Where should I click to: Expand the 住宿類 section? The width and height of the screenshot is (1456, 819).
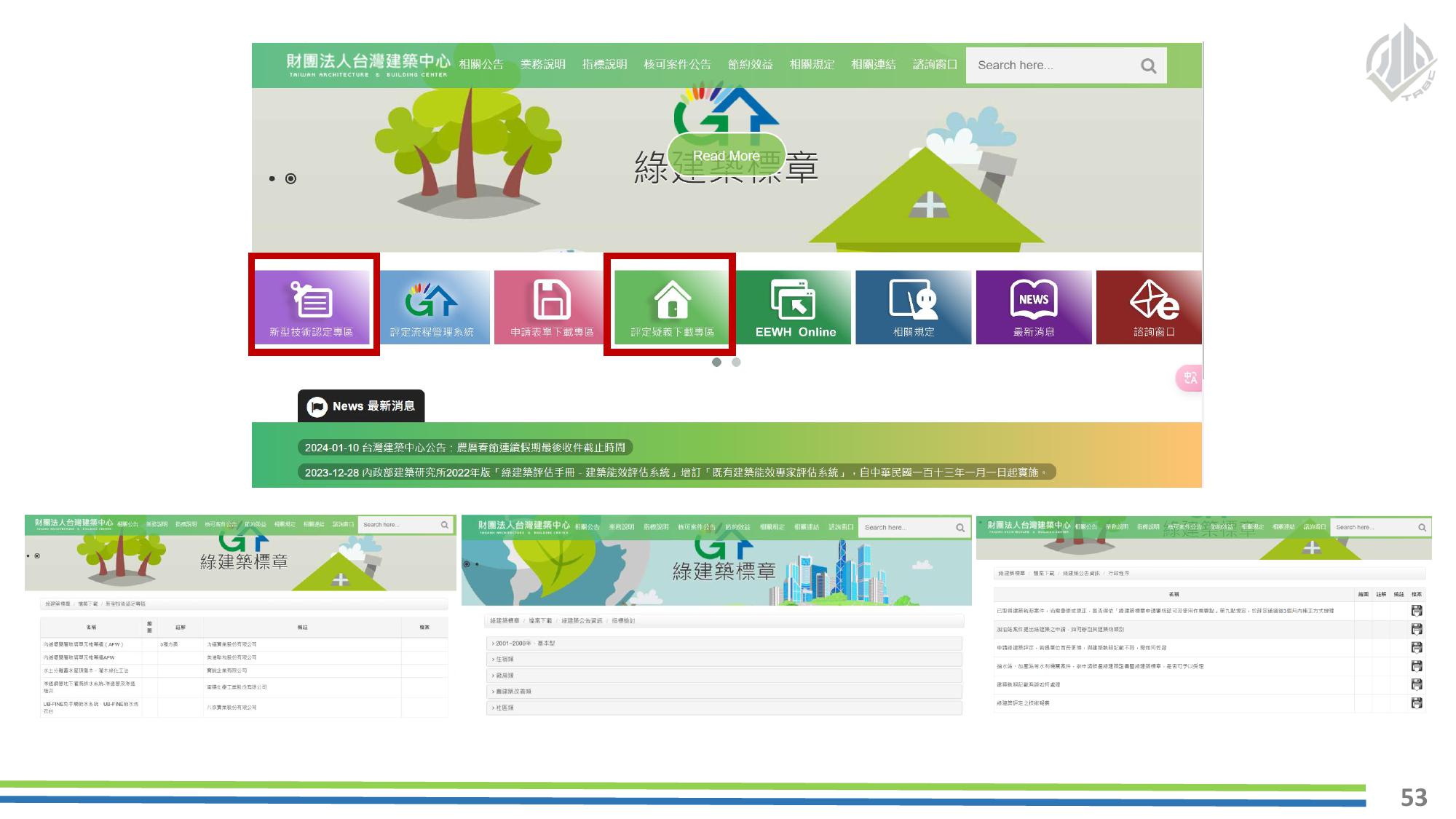724,660
